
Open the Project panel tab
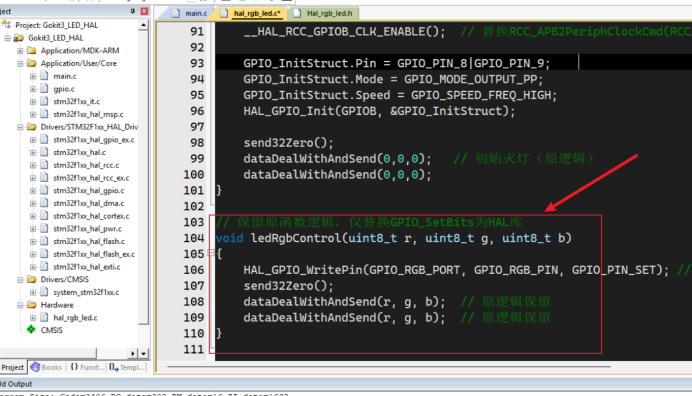tap(13, 367)
